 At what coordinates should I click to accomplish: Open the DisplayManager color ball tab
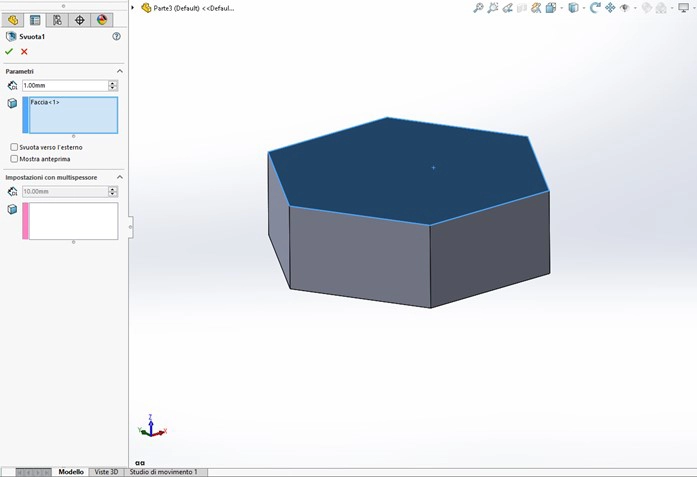pyautogui.click(x=101, y=20)
